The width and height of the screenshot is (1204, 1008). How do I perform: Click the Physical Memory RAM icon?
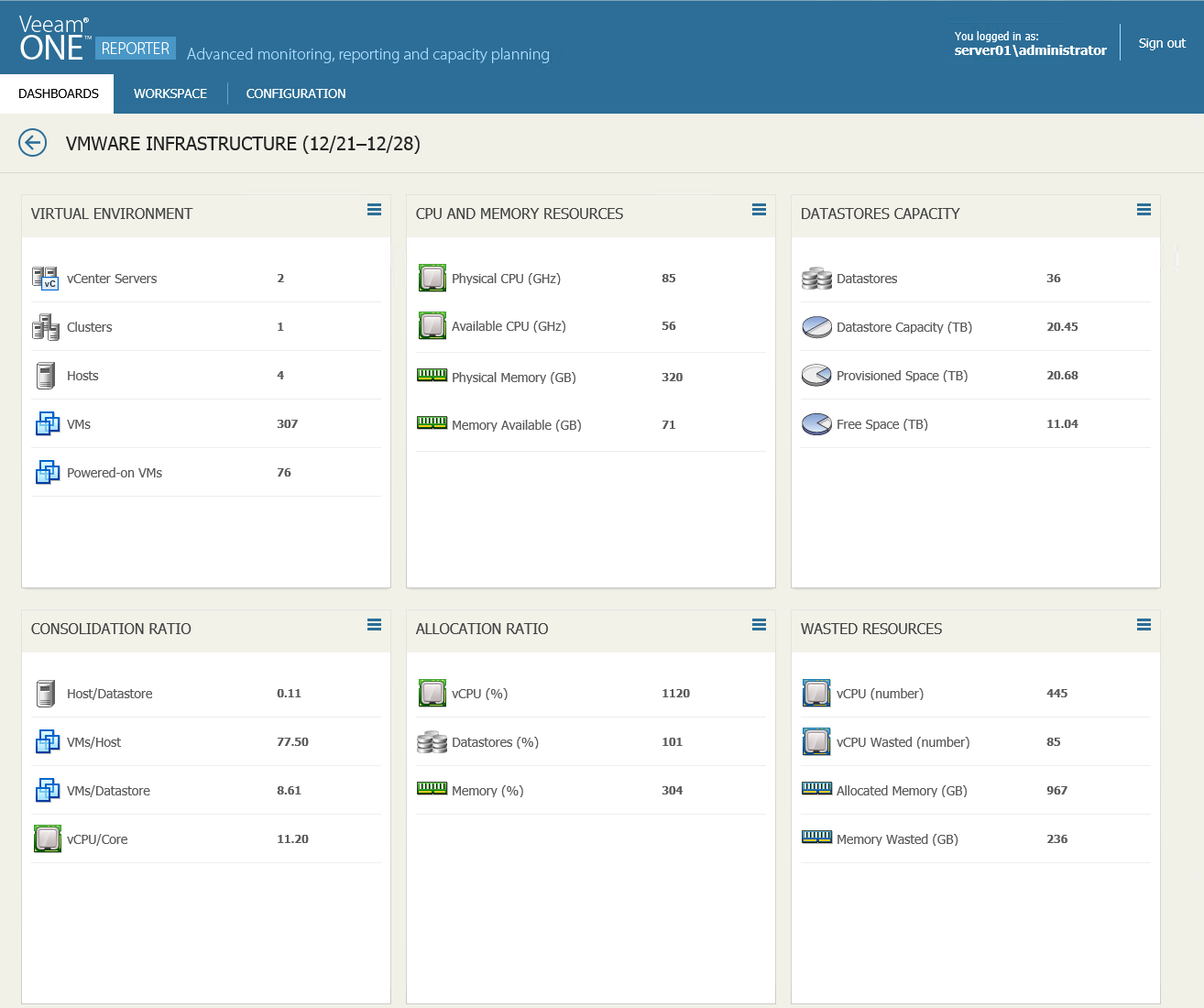click(432, 375)
